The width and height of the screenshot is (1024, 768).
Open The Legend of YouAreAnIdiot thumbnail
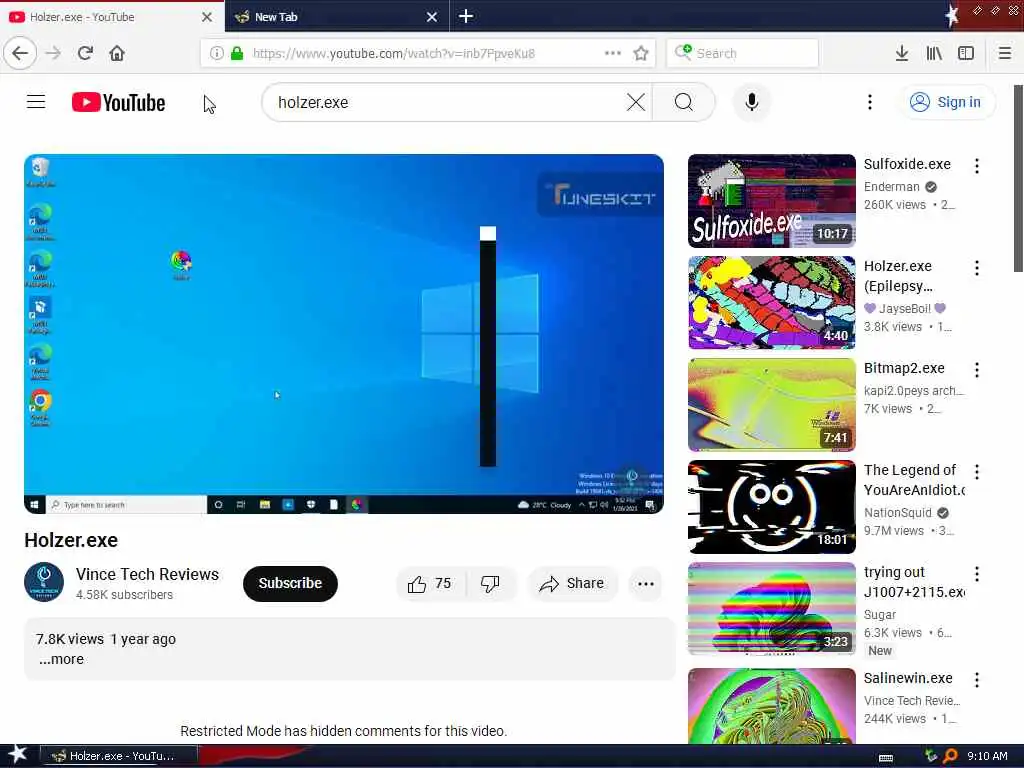(771, 506)
